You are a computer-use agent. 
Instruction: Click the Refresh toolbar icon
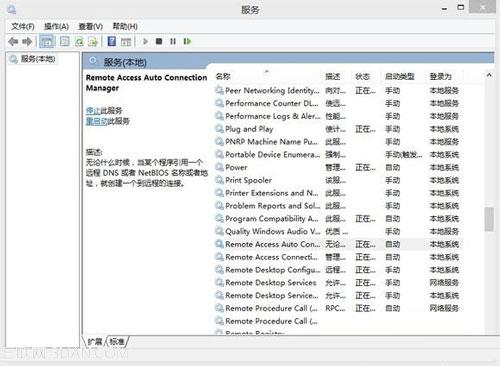click(79, 42)
